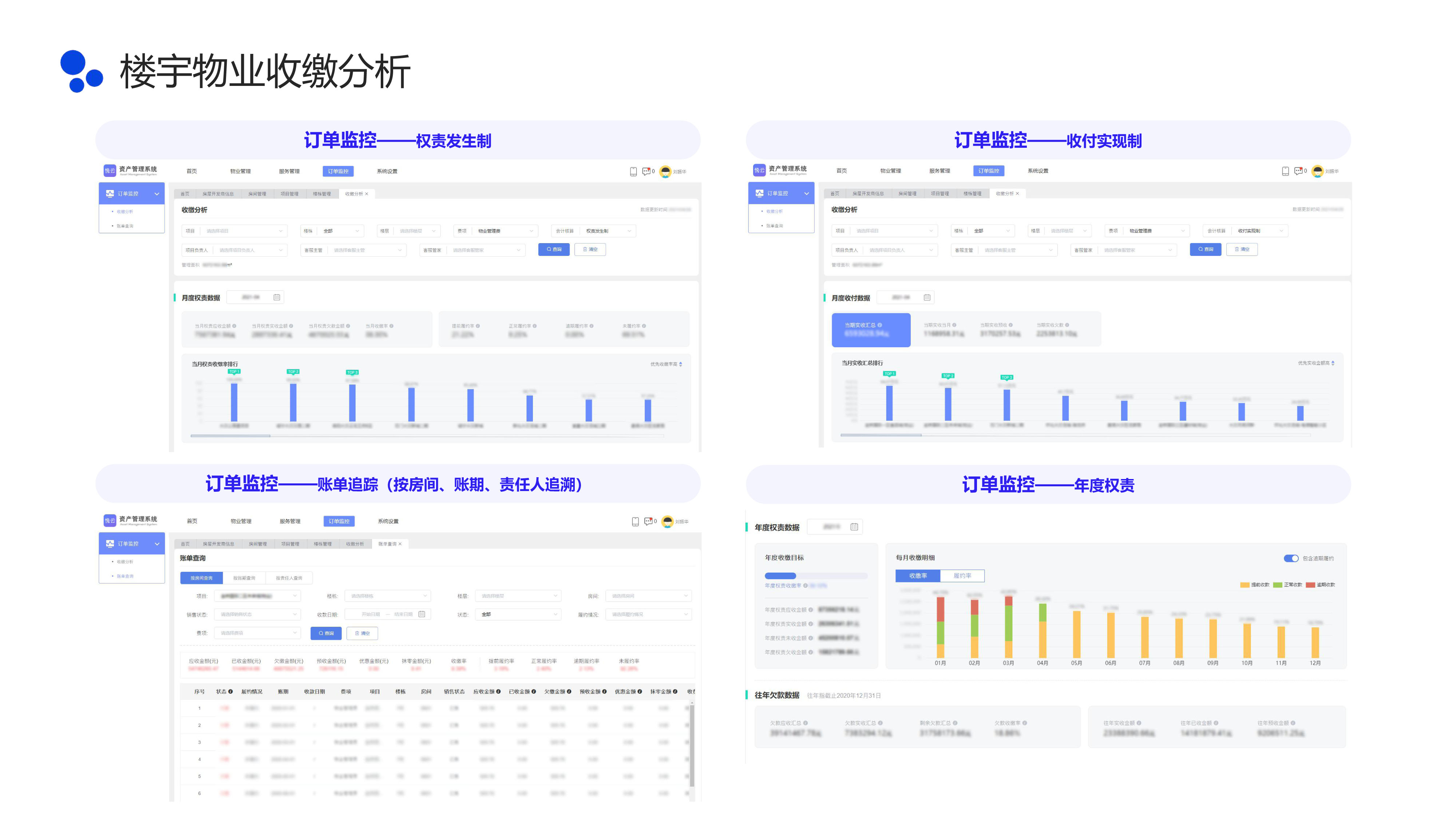Select 履约率 segment in 每月收缴明细

coord(962,575)
